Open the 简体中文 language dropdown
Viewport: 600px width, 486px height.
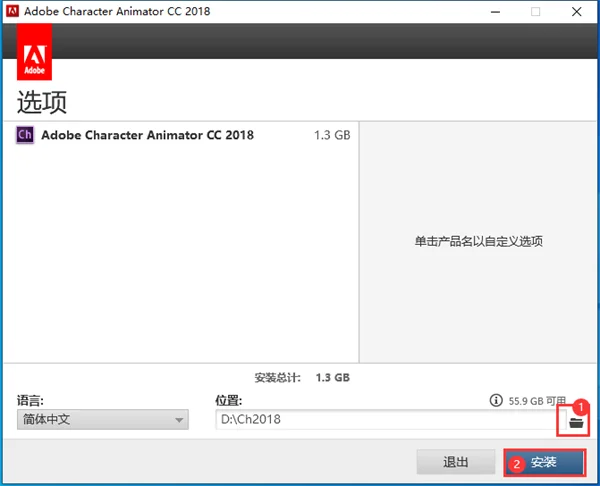click(103, 419)
